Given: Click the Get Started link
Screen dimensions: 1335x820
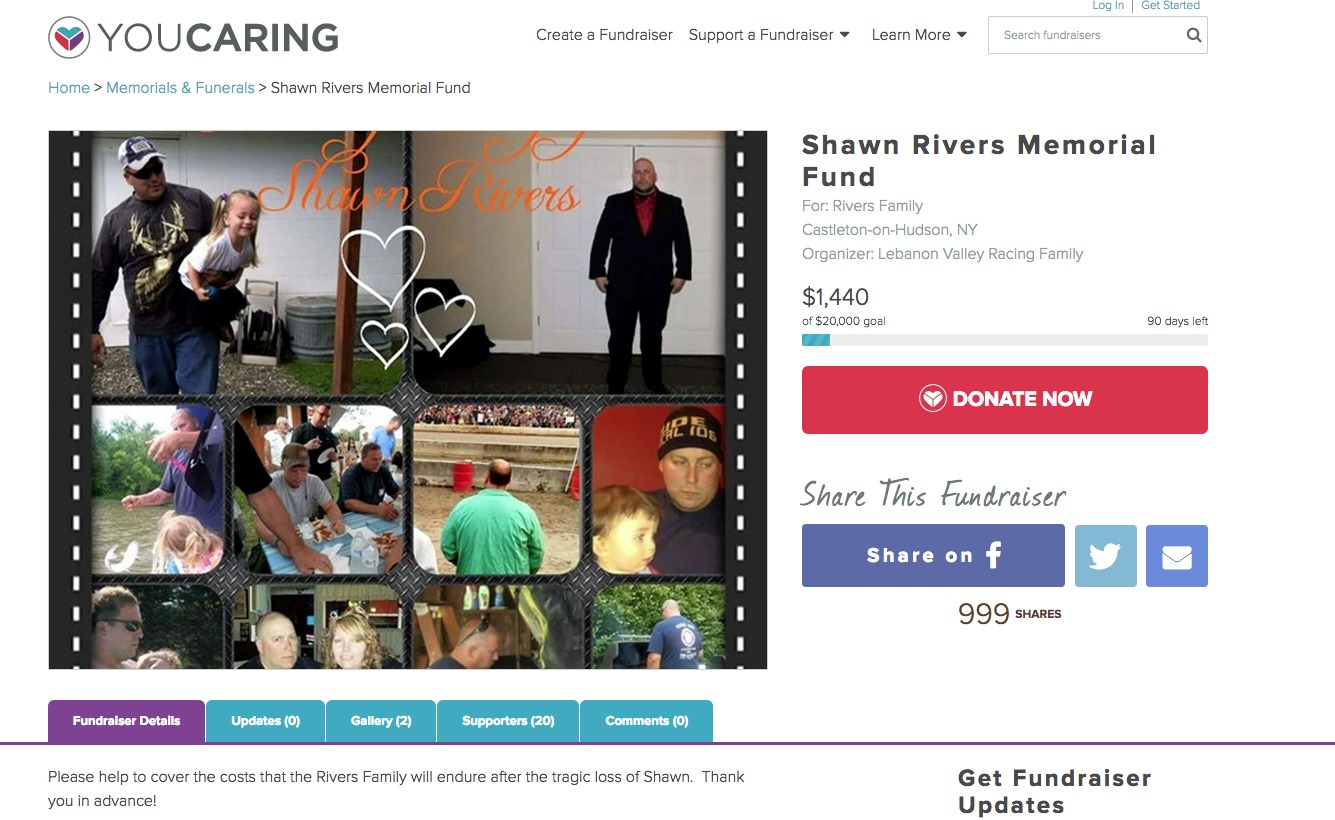Looking at the screenshot, I should 1170,6.
